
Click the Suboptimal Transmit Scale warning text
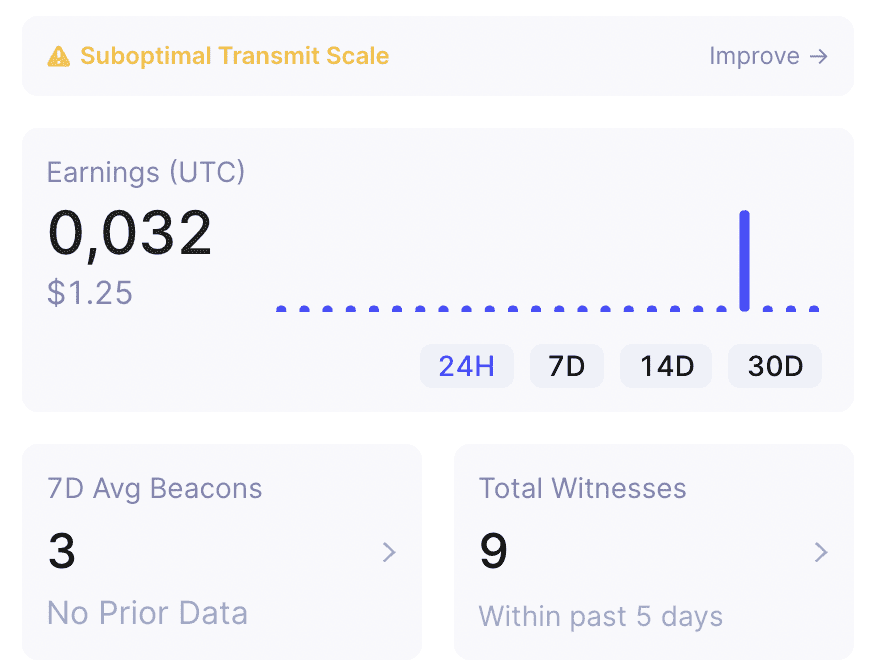235,56
